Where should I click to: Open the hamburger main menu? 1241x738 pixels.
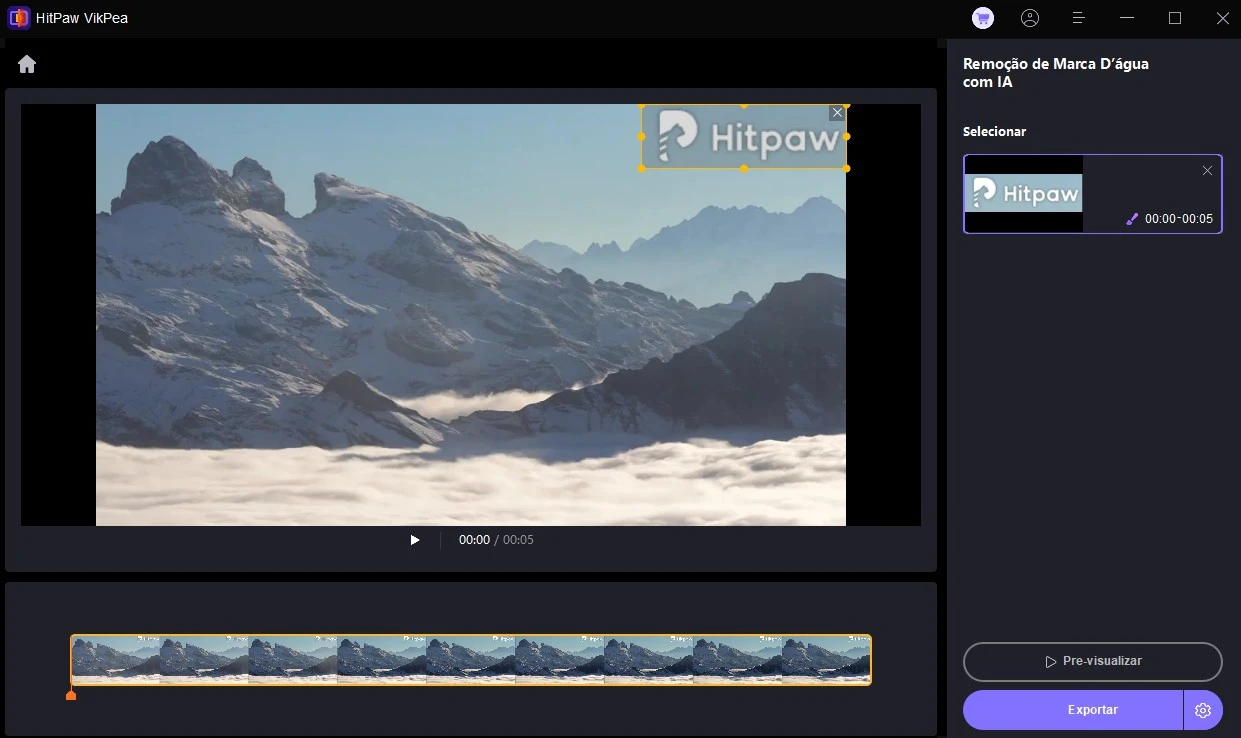[1078, 18]
